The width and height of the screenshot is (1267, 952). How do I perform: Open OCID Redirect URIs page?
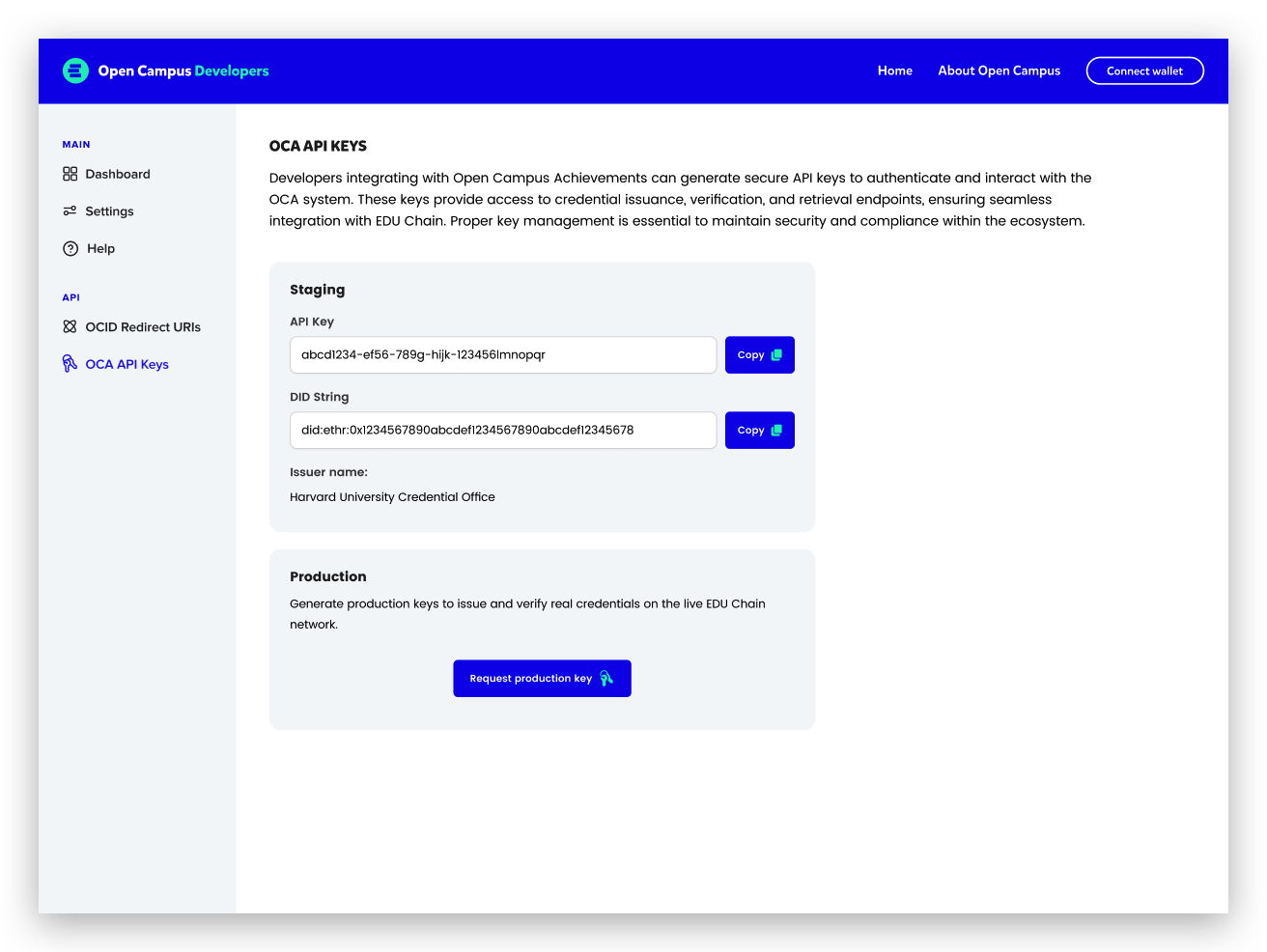143,327
